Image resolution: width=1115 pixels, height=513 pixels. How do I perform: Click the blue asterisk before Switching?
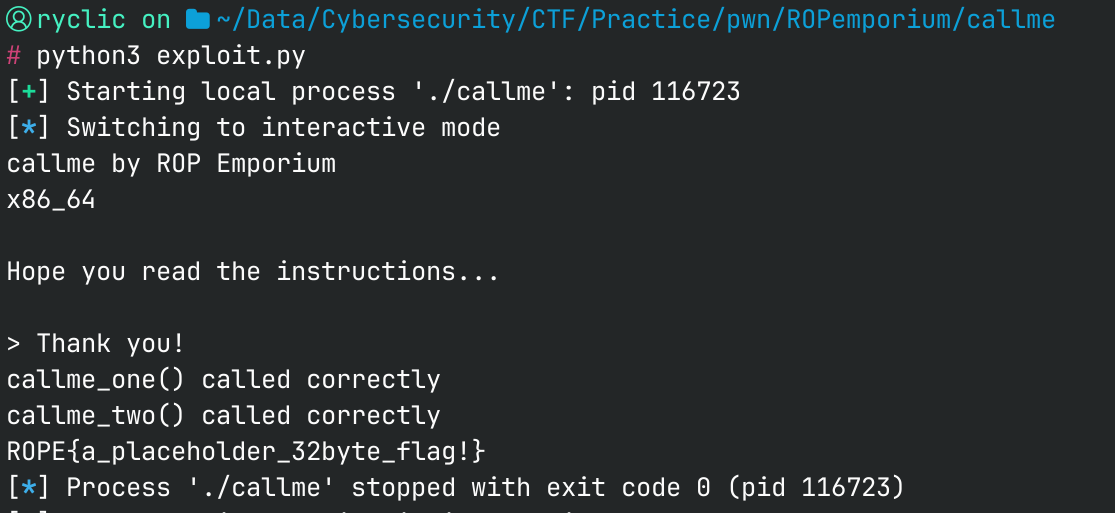[29, 128]
